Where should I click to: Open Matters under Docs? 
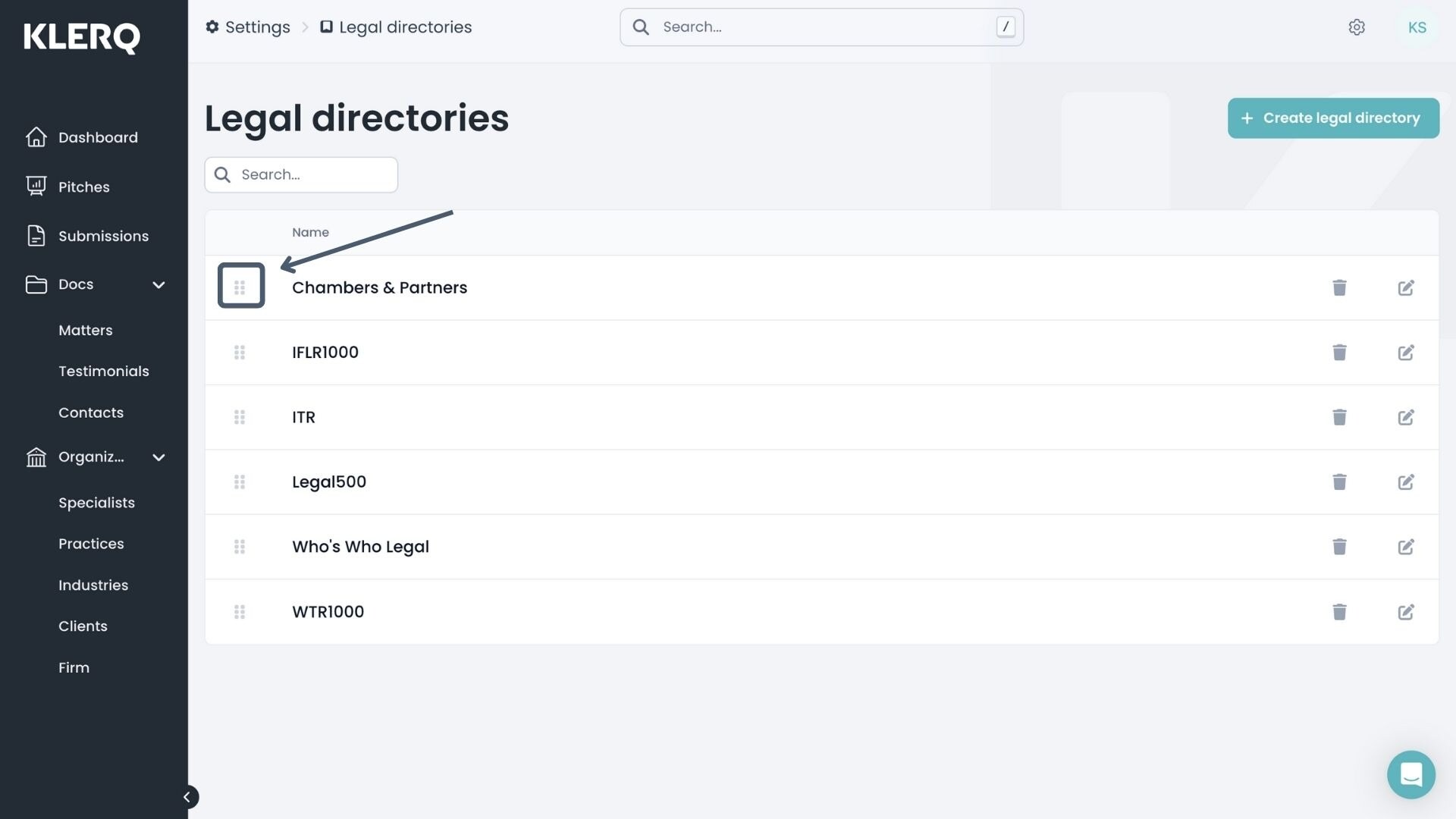[x=86, y=331]
